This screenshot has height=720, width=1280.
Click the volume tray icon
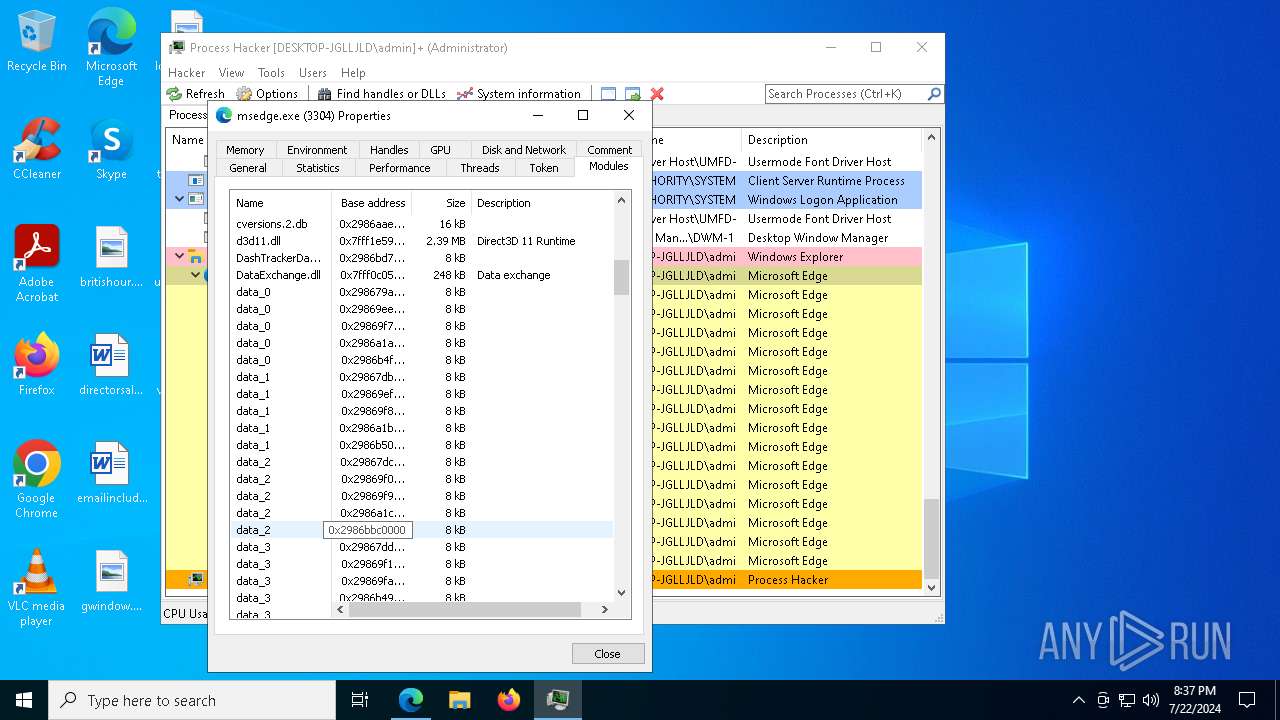(x=1151, y=700)
